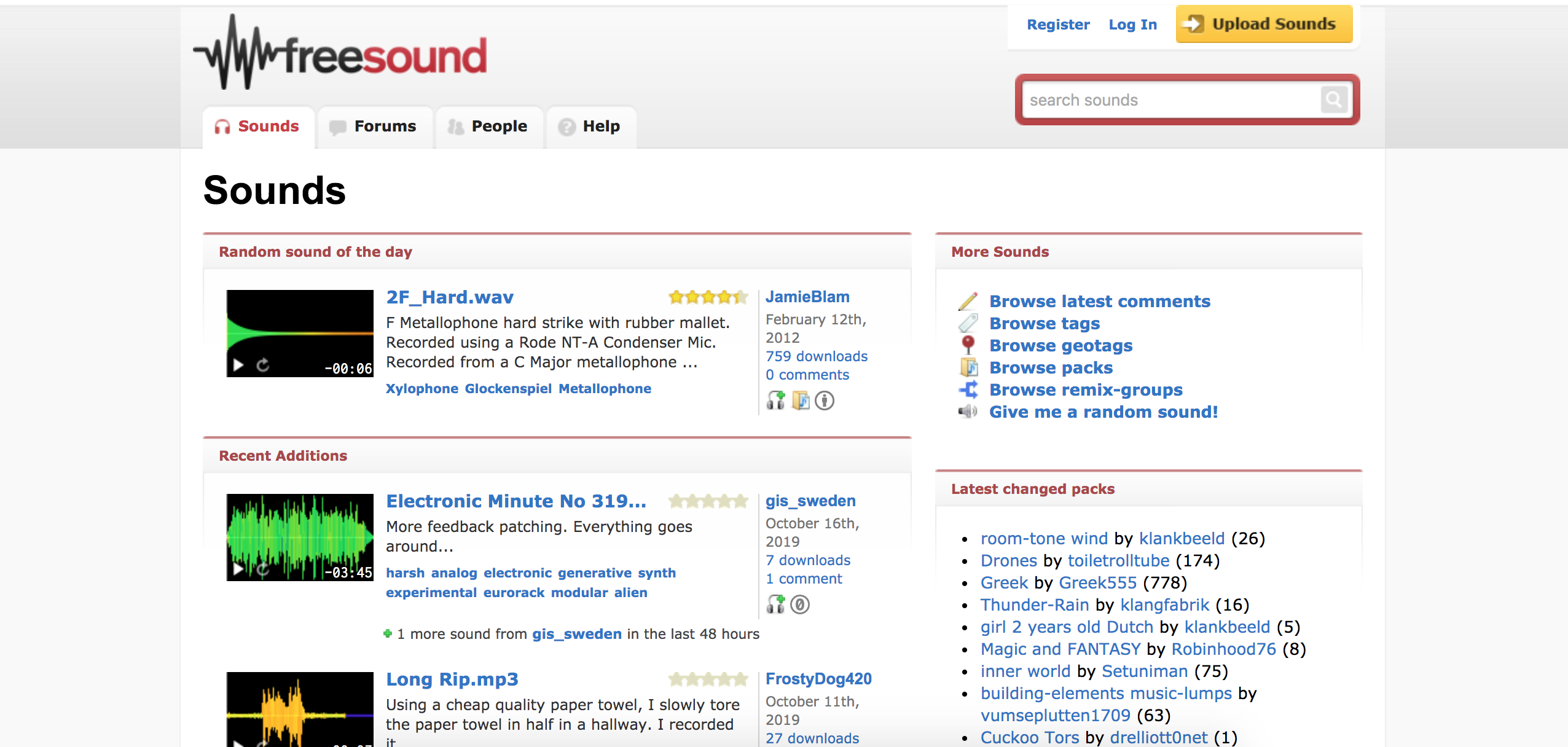Click pencil icon beside Browse latest comments

968,301
